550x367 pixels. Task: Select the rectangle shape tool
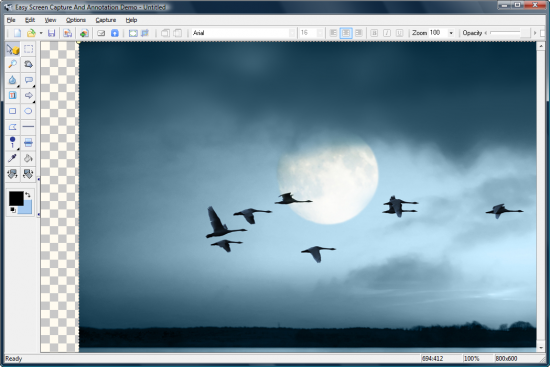[13, 111]
